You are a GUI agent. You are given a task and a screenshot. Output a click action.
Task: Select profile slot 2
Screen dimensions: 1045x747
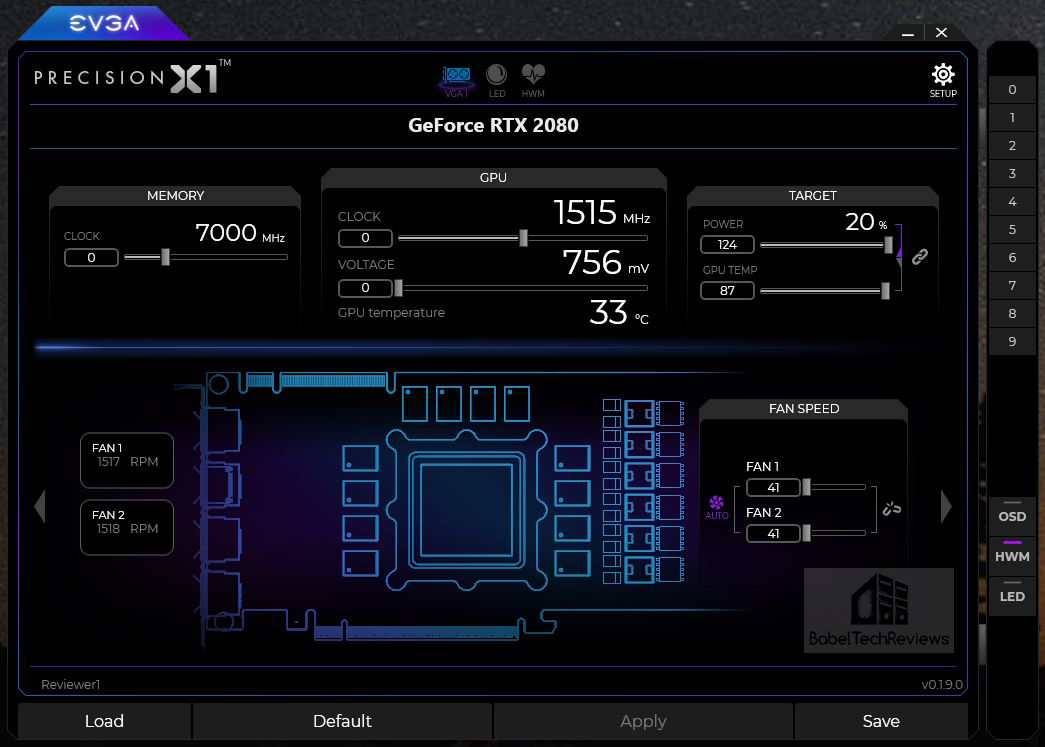pyautogui.click(x=1012, y=146)
